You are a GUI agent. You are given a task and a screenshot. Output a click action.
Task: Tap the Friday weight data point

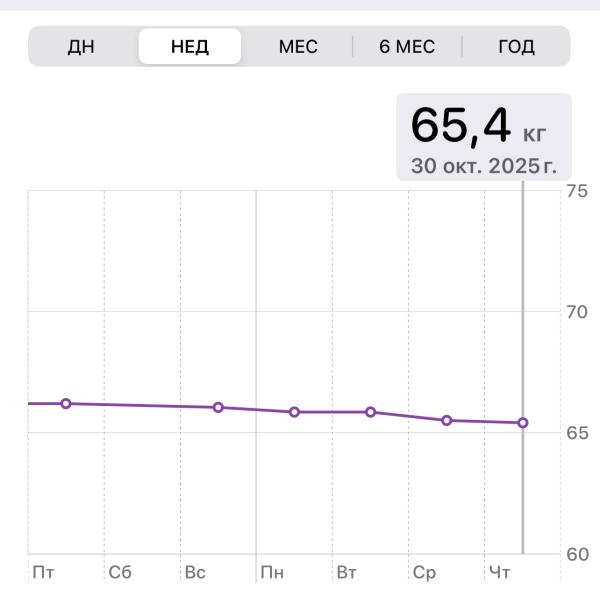tap(66, 404)
